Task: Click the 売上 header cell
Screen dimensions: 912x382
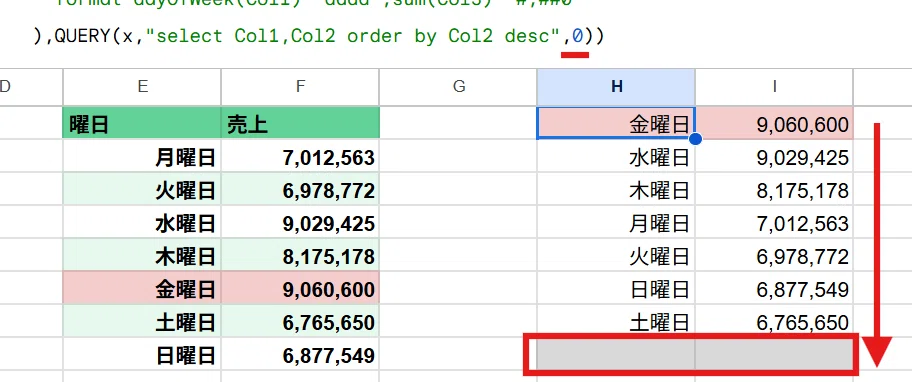Action: pyautogui.click(x=300, y=123)
